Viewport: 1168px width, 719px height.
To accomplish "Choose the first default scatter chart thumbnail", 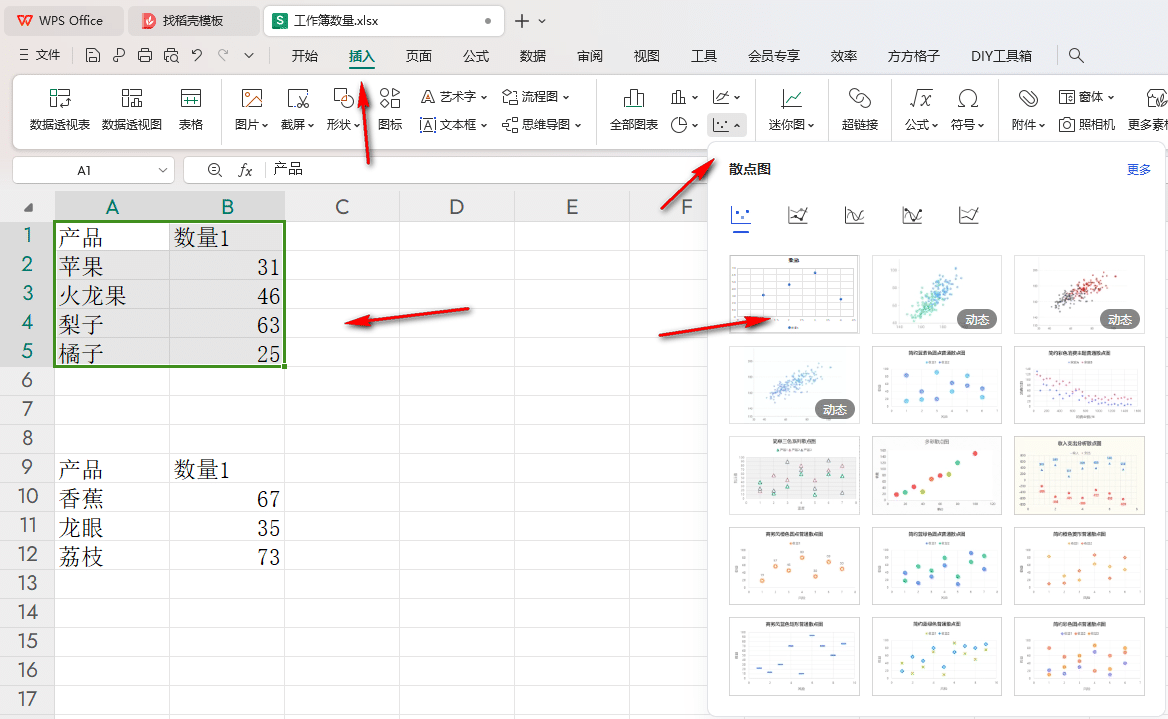I will coord(794,294).
